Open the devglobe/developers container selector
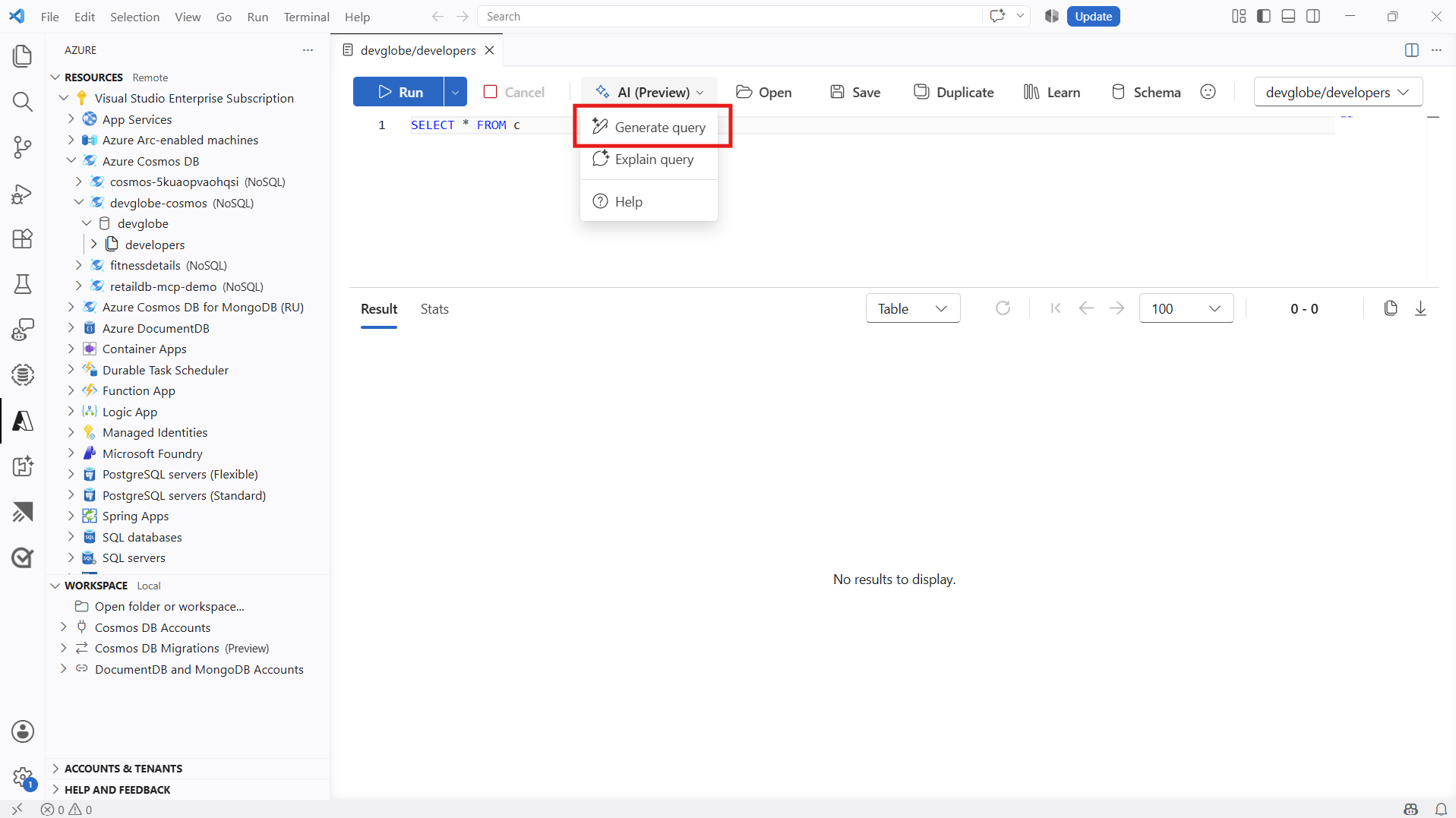The height and width of the screenshot is (818, 1456). [1338, 92]
